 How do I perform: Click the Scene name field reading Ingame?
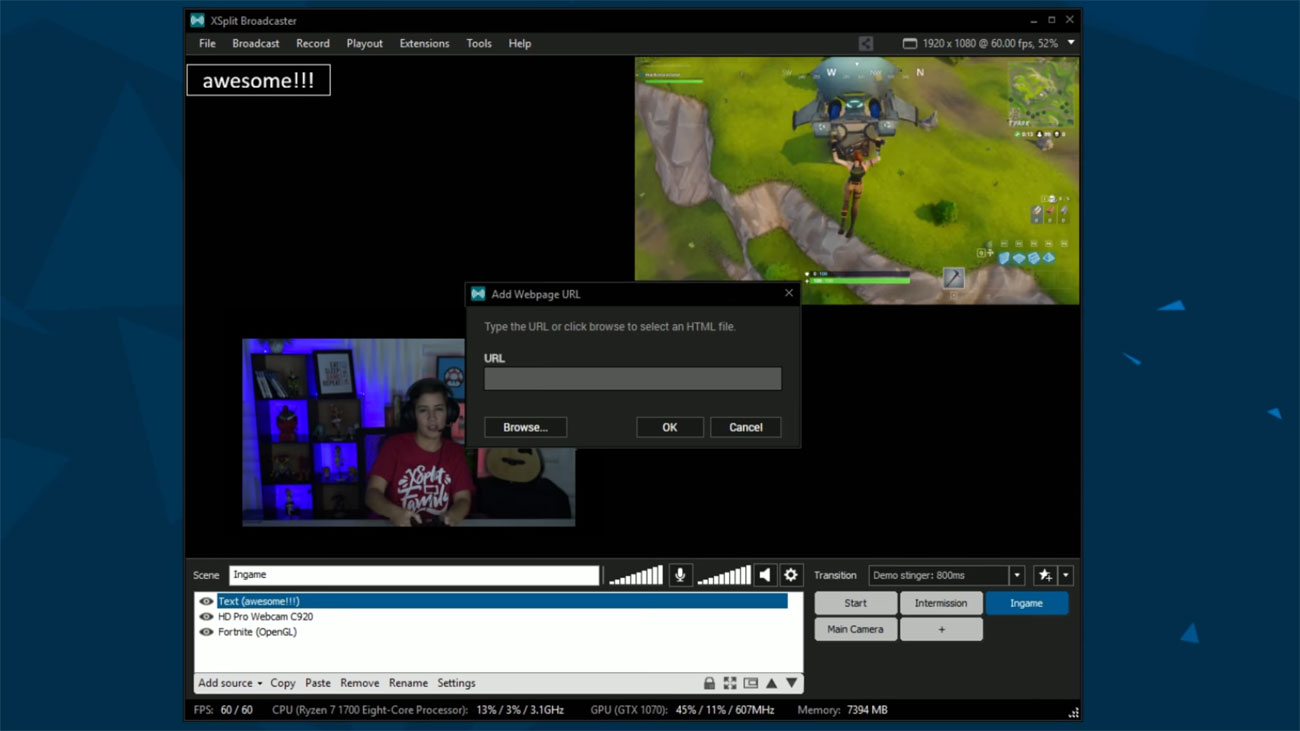(x=414, y=575)
